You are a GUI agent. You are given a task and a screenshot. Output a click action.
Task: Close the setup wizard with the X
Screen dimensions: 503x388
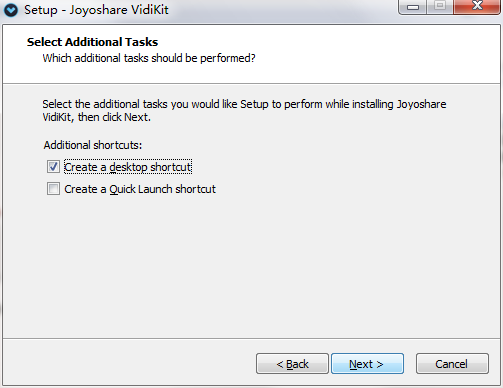pyautogui.click(x=477, y=6)
